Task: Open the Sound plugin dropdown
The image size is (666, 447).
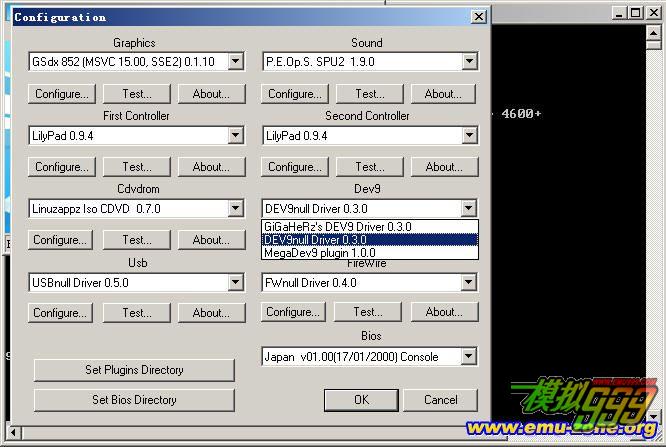Action: pyautogui.click(x=469, y=62)
